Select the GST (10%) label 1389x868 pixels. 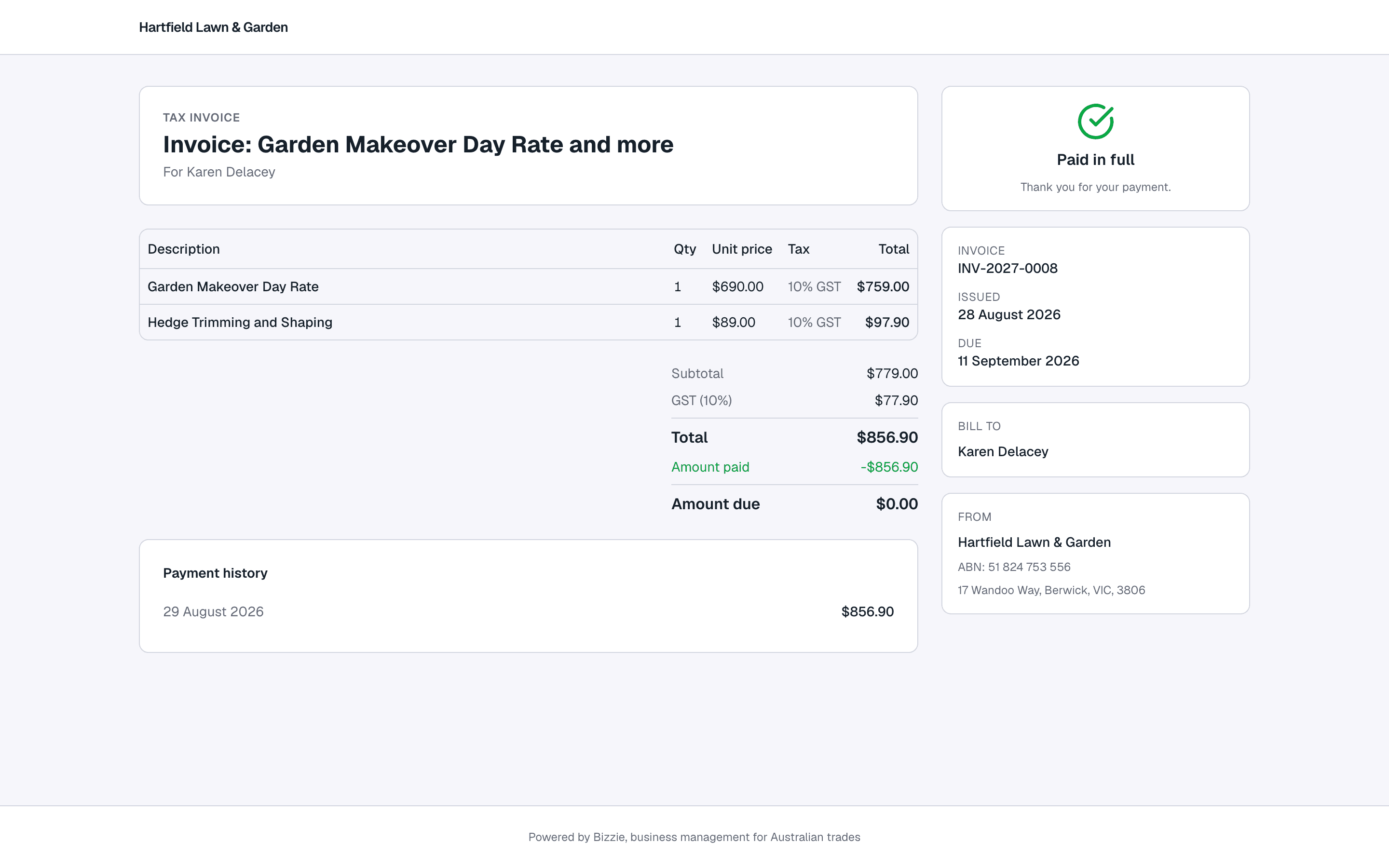701,400
